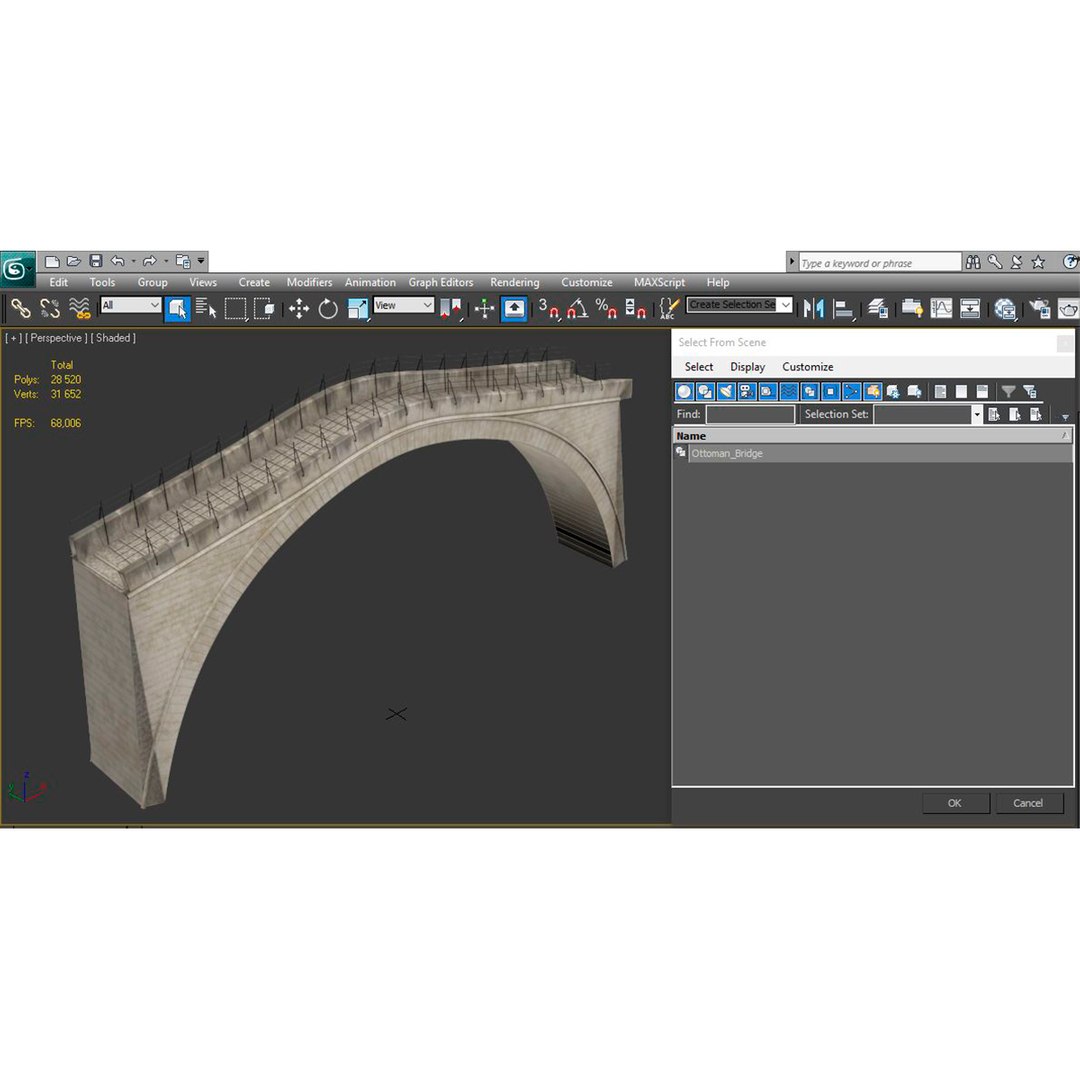Open the Graph Editors menu

click(x=441, y=282)
